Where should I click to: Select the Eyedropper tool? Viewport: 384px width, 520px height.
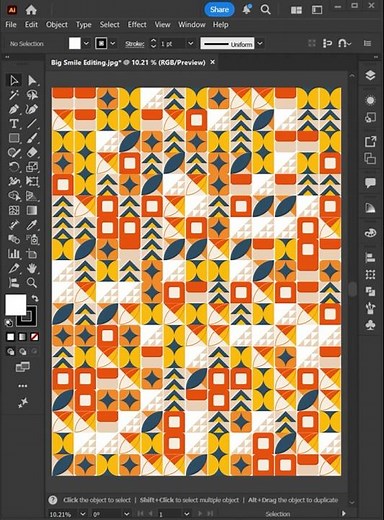32,225
